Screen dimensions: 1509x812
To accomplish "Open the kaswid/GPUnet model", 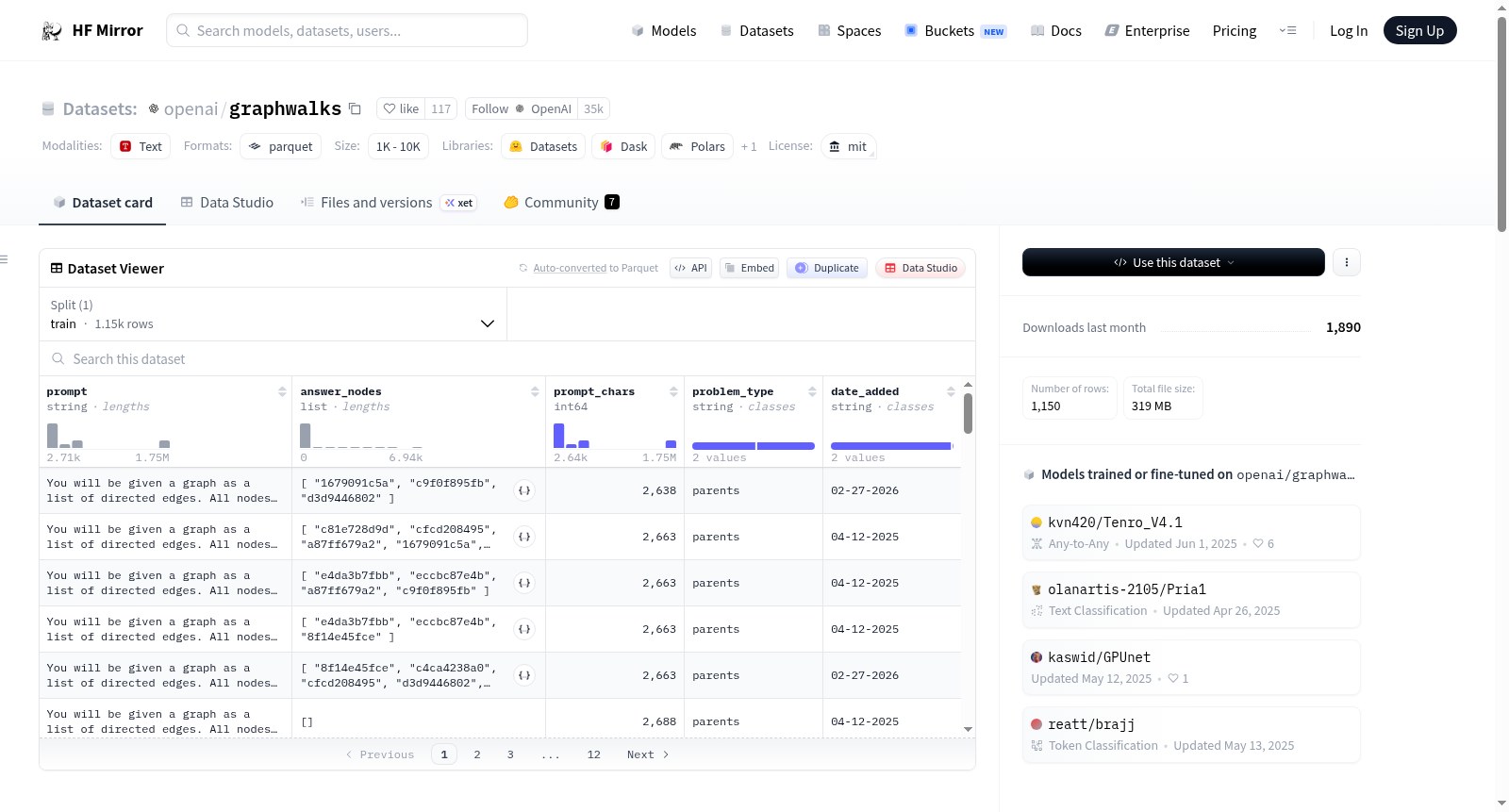I will point(1191,668).
